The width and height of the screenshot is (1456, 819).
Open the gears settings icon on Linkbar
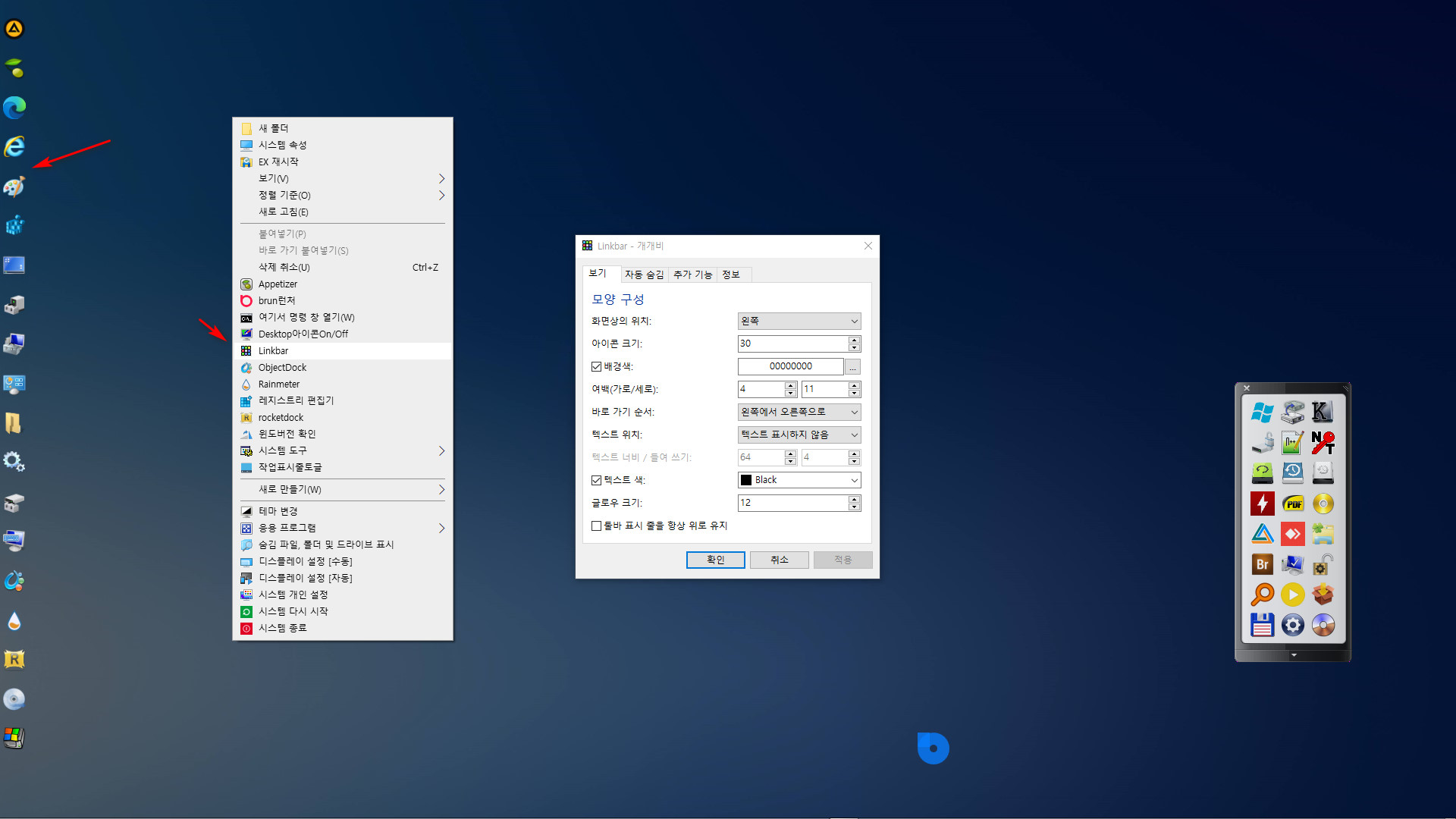[14, 462]
